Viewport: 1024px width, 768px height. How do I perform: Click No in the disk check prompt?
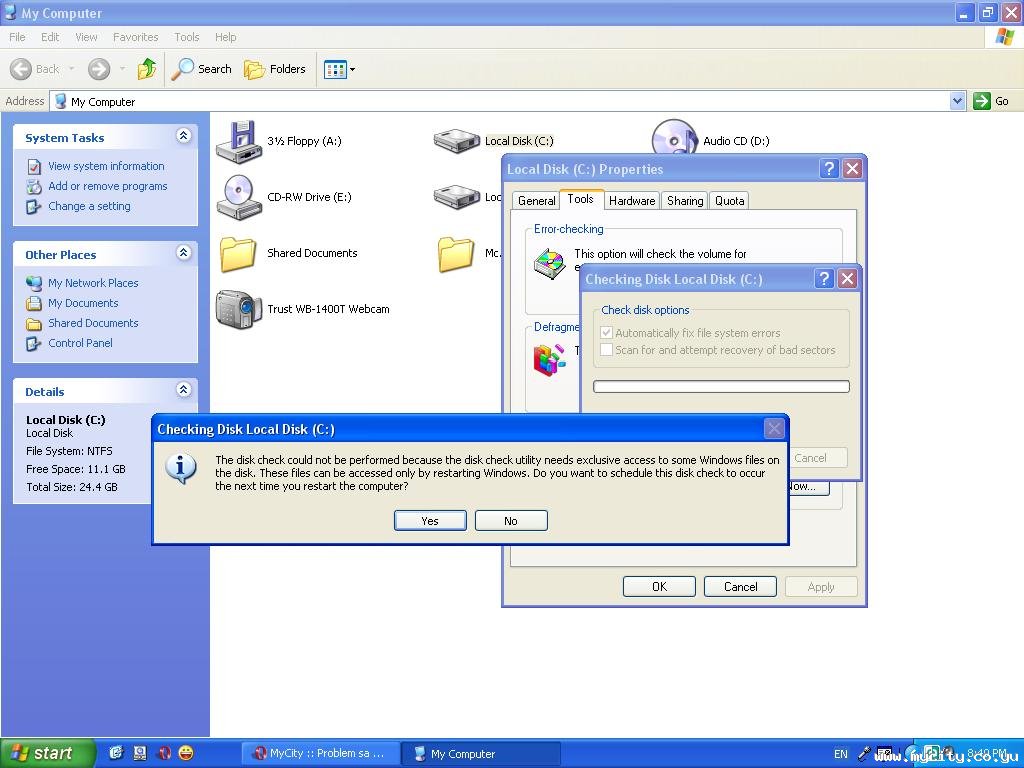(x=511, y=520)
